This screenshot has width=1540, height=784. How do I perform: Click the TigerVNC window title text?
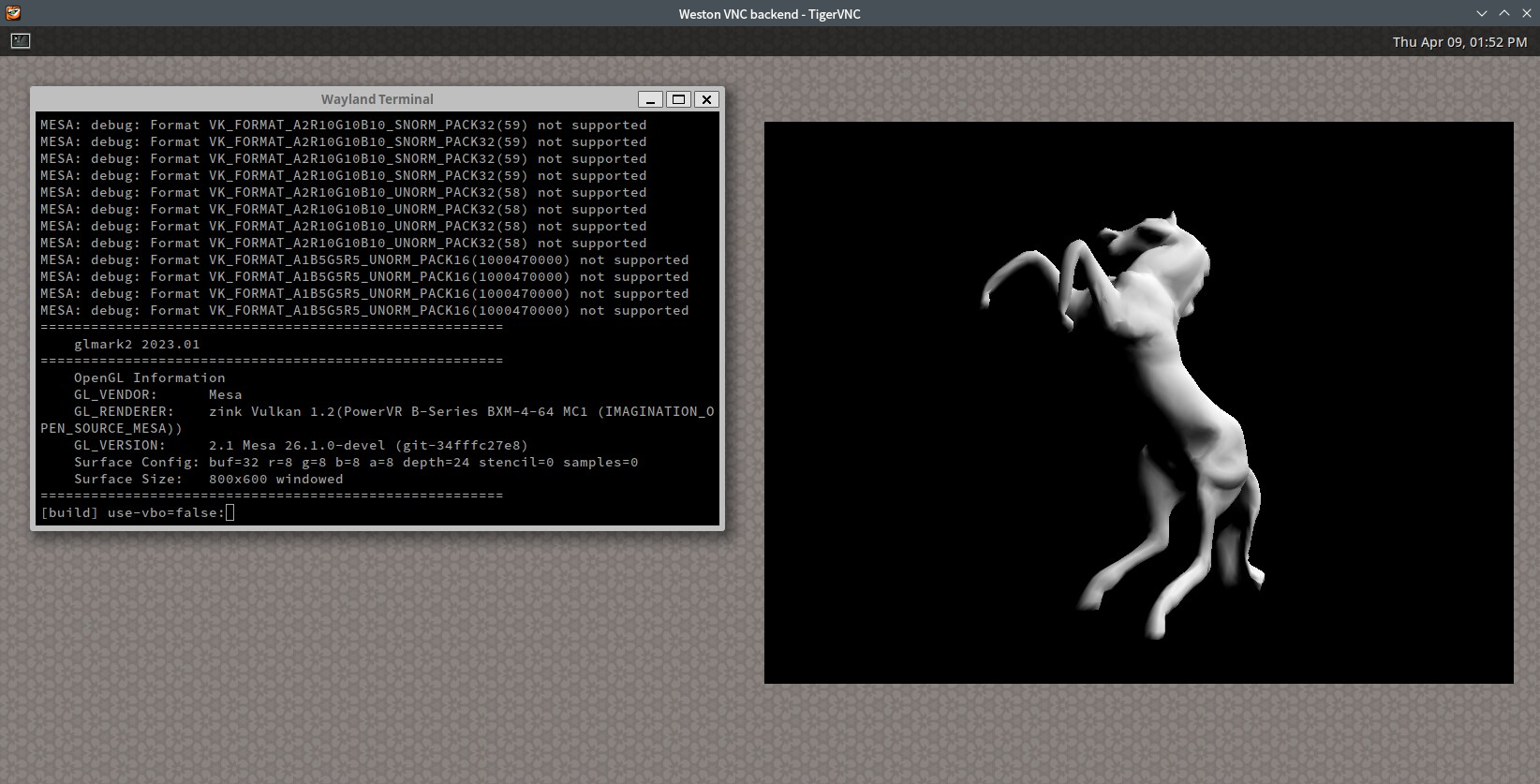pos(770,14)
